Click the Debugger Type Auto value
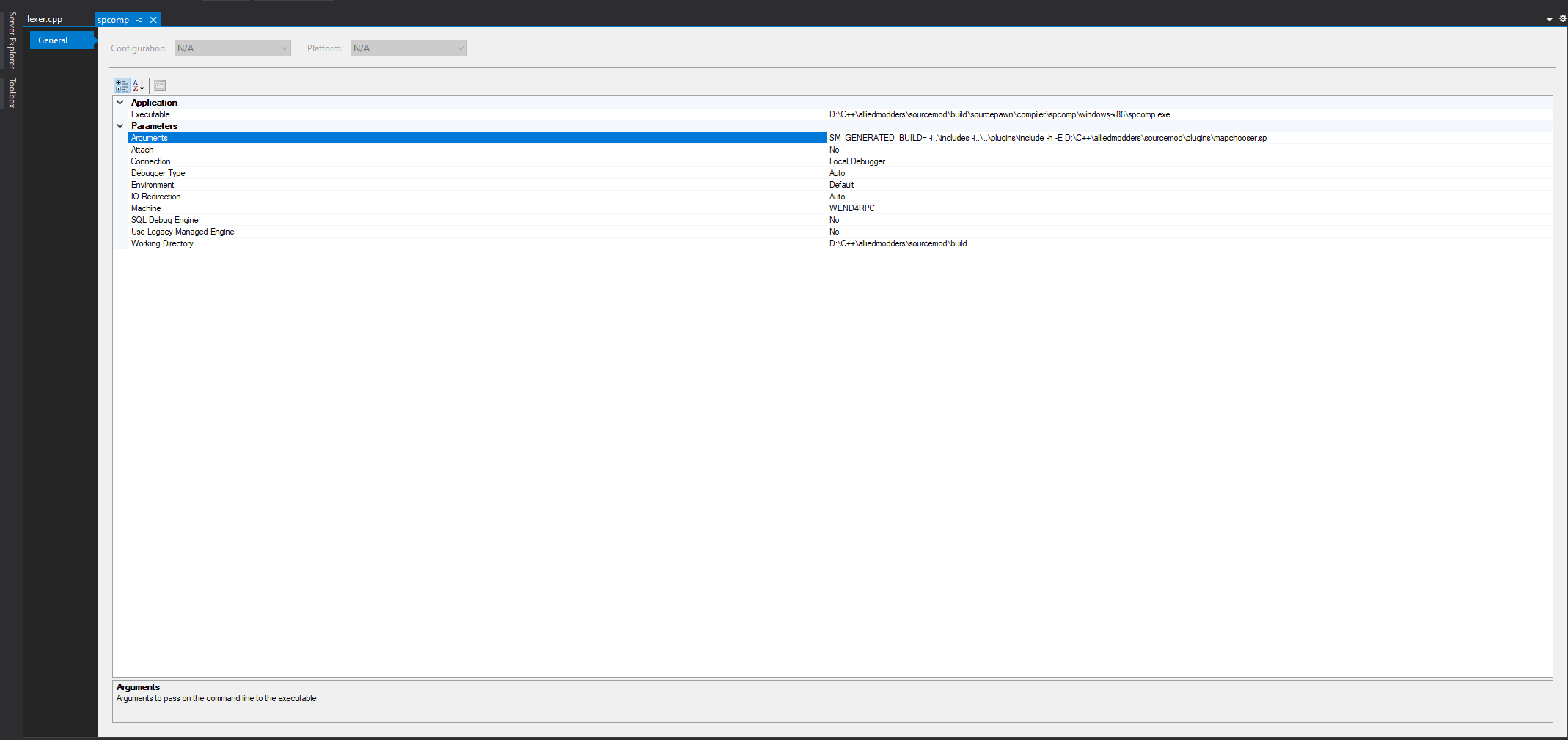 tap(838, 173)
